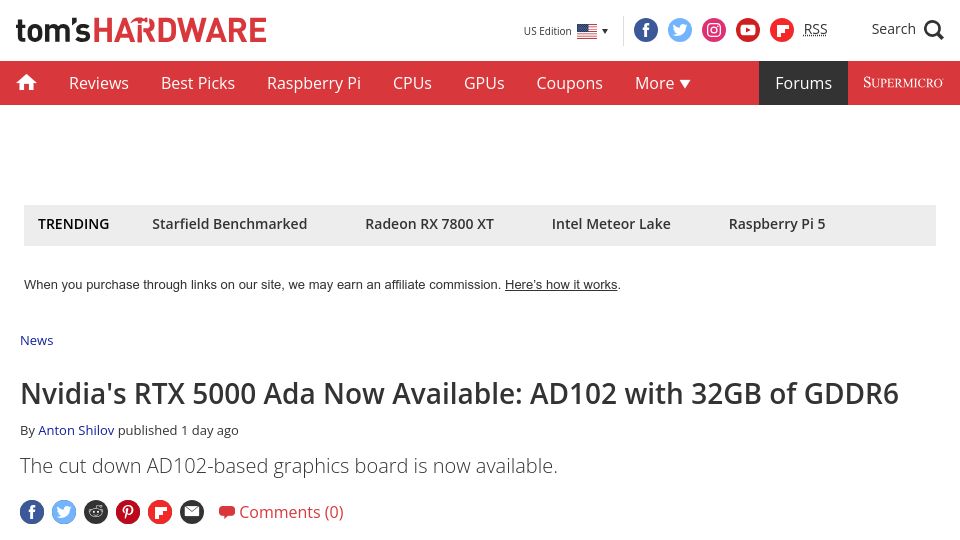The image size is (960, 540).
Task: Click the search magnifier icon
Action: point(934,29)
